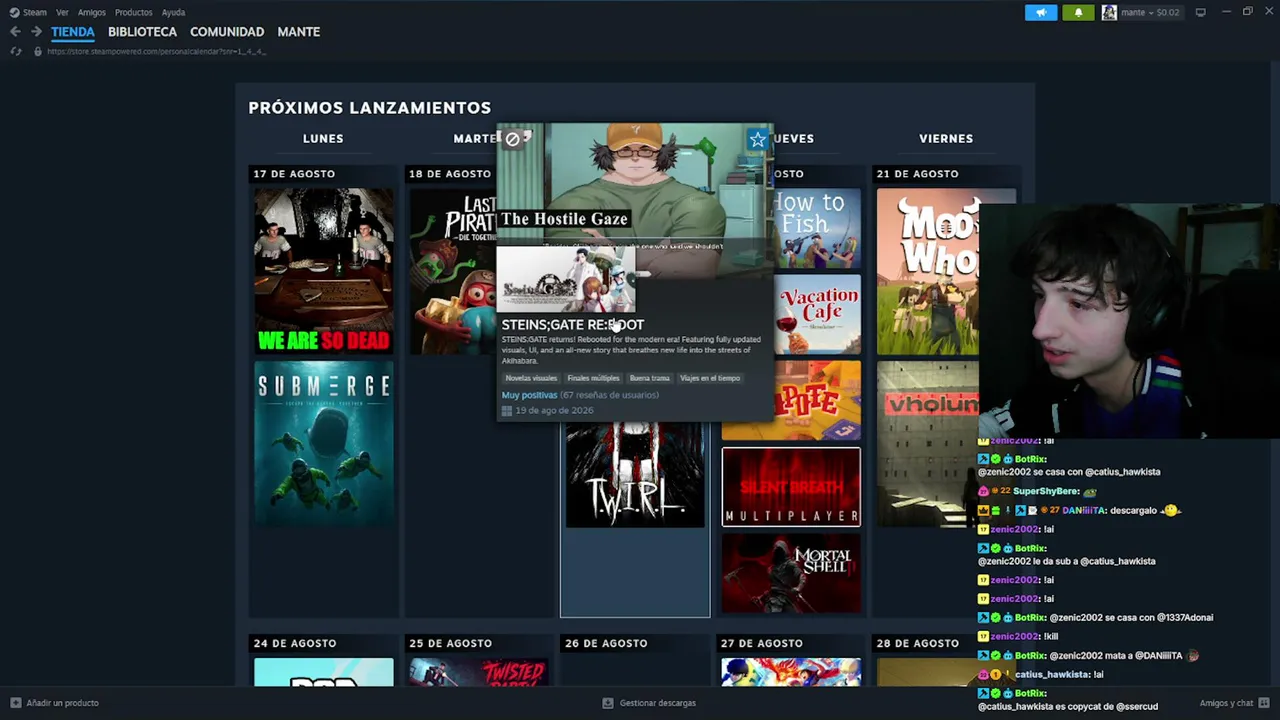Click the 24 DE AGOSTO date label
The image size is (1280, 720).
[x=295, y=643]
